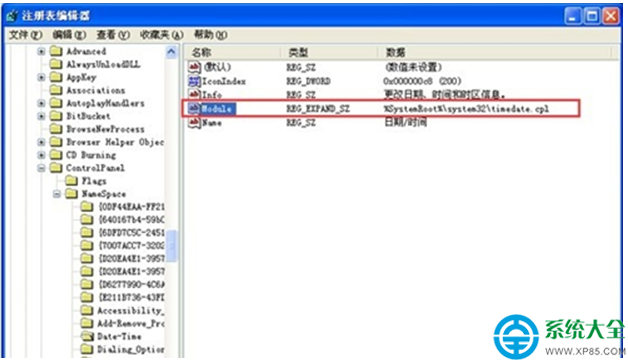Click the Add-Remove_Programs folder icon
The image size is (628, 362).
pyautogui.click(x=87, y=323)
